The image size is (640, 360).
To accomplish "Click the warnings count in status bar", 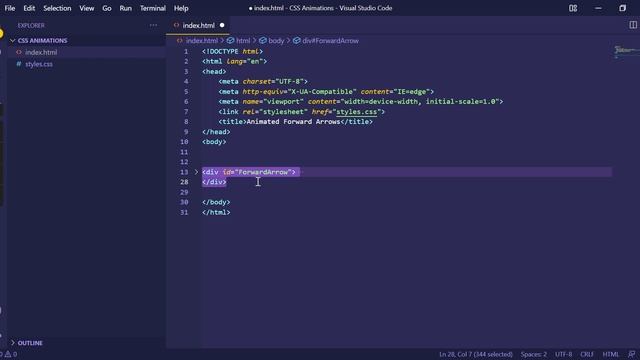I will tap(11, 354).
